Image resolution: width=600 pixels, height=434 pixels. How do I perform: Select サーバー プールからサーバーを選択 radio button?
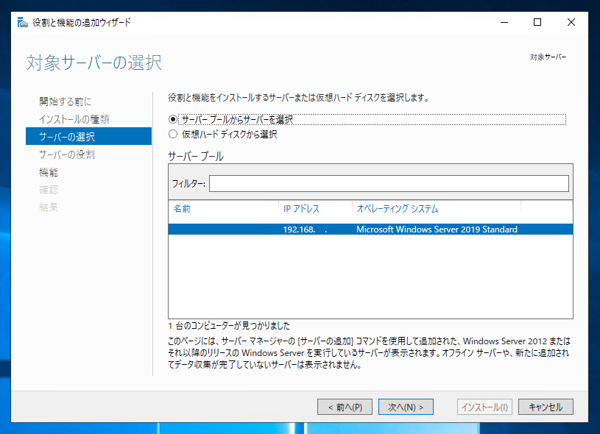pyautogui.click(x=173, y=120)
